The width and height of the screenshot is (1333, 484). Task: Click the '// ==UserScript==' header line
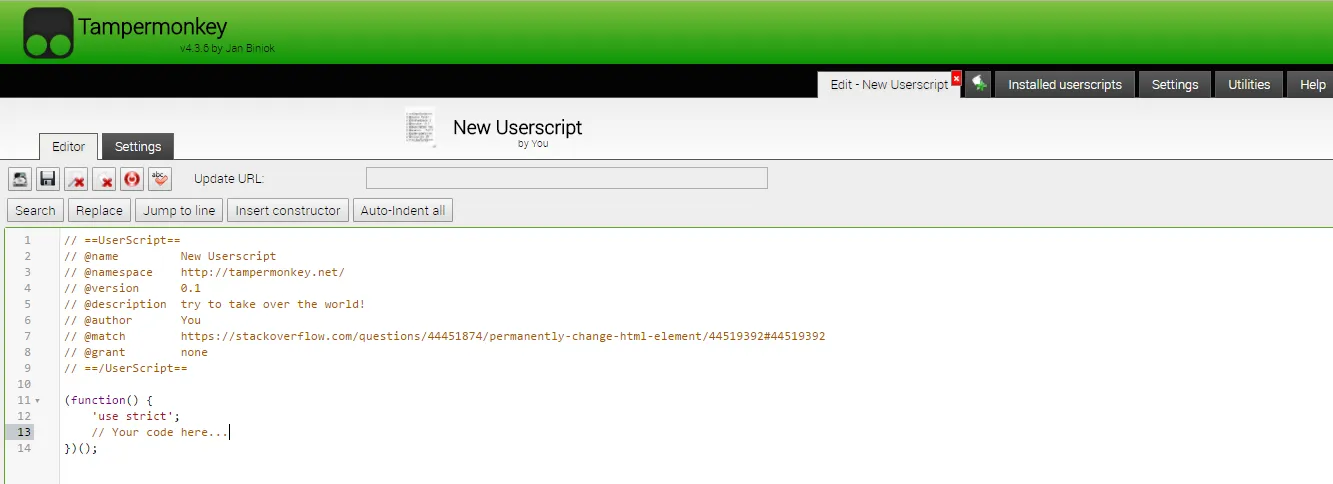pos(122,240)
